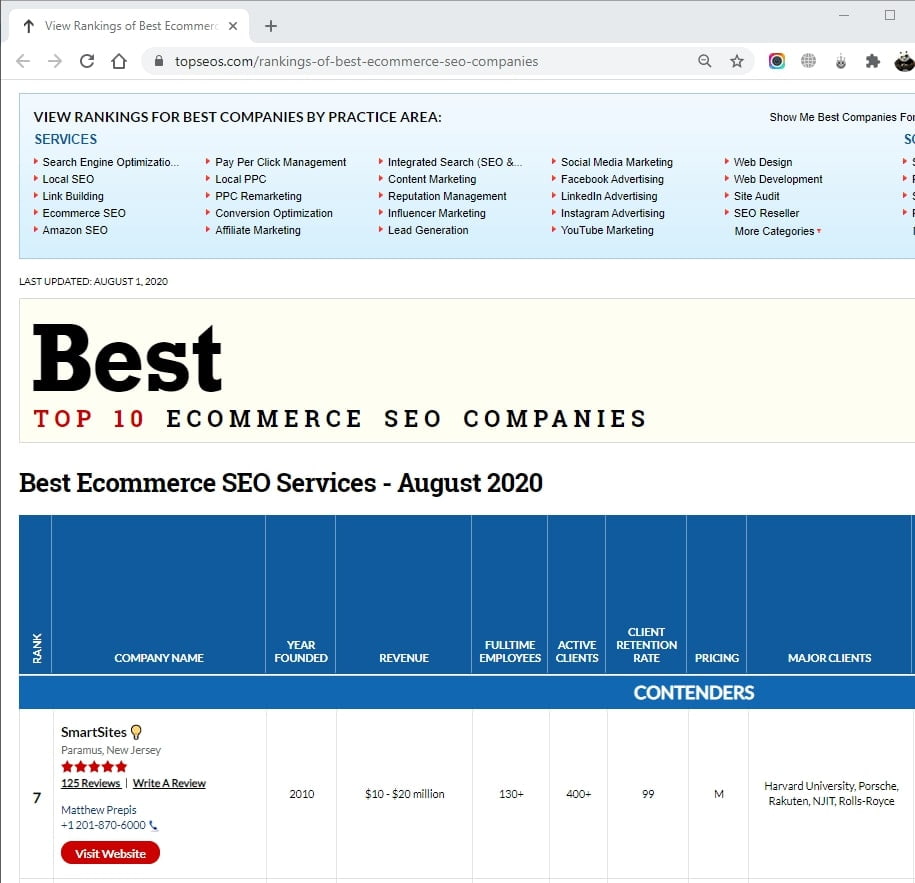915x883 pixels.
Task: Open the browser Extensions puzzle-piece icon
Action: 872,60
